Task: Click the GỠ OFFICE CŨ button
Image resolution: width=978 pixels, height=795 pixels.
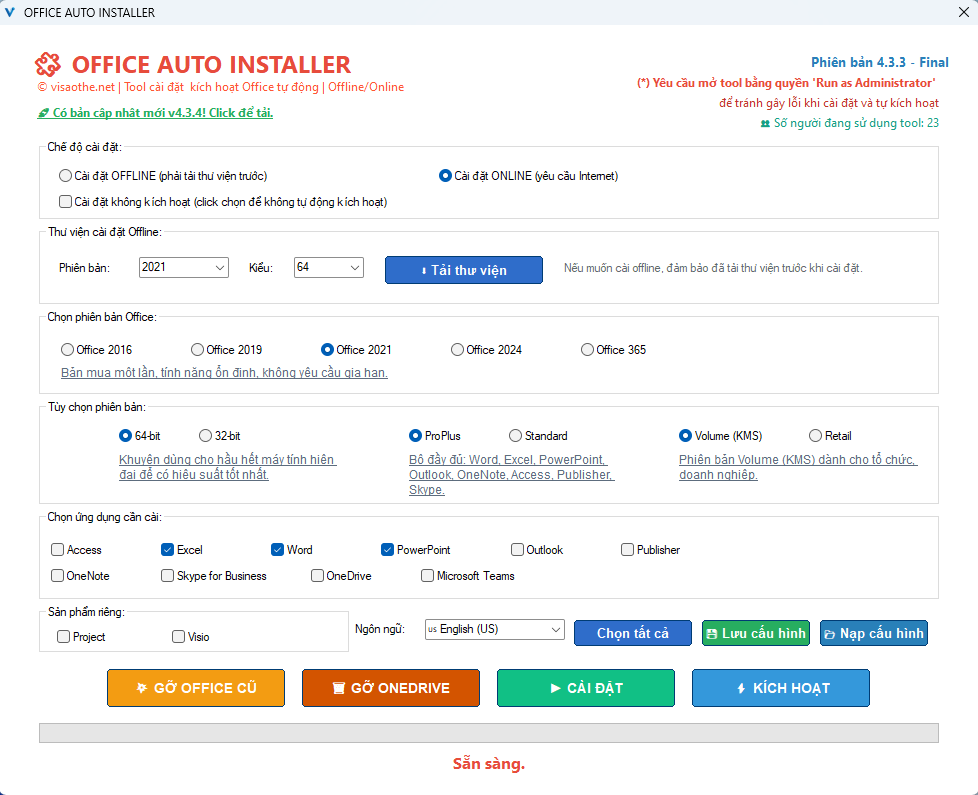Action: coord(196,688)
